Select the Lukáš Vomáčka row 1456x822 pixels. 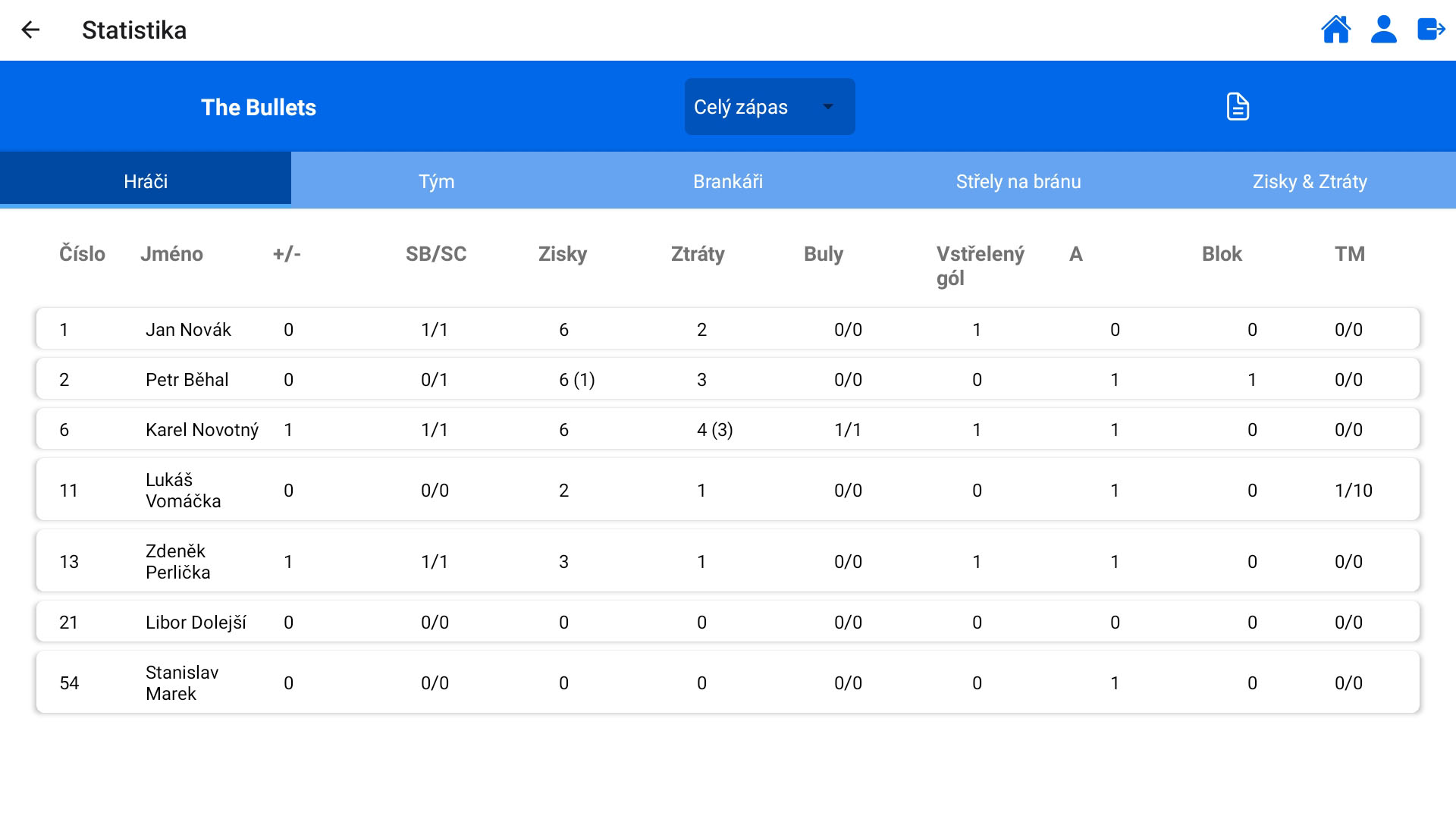[727, 490]
